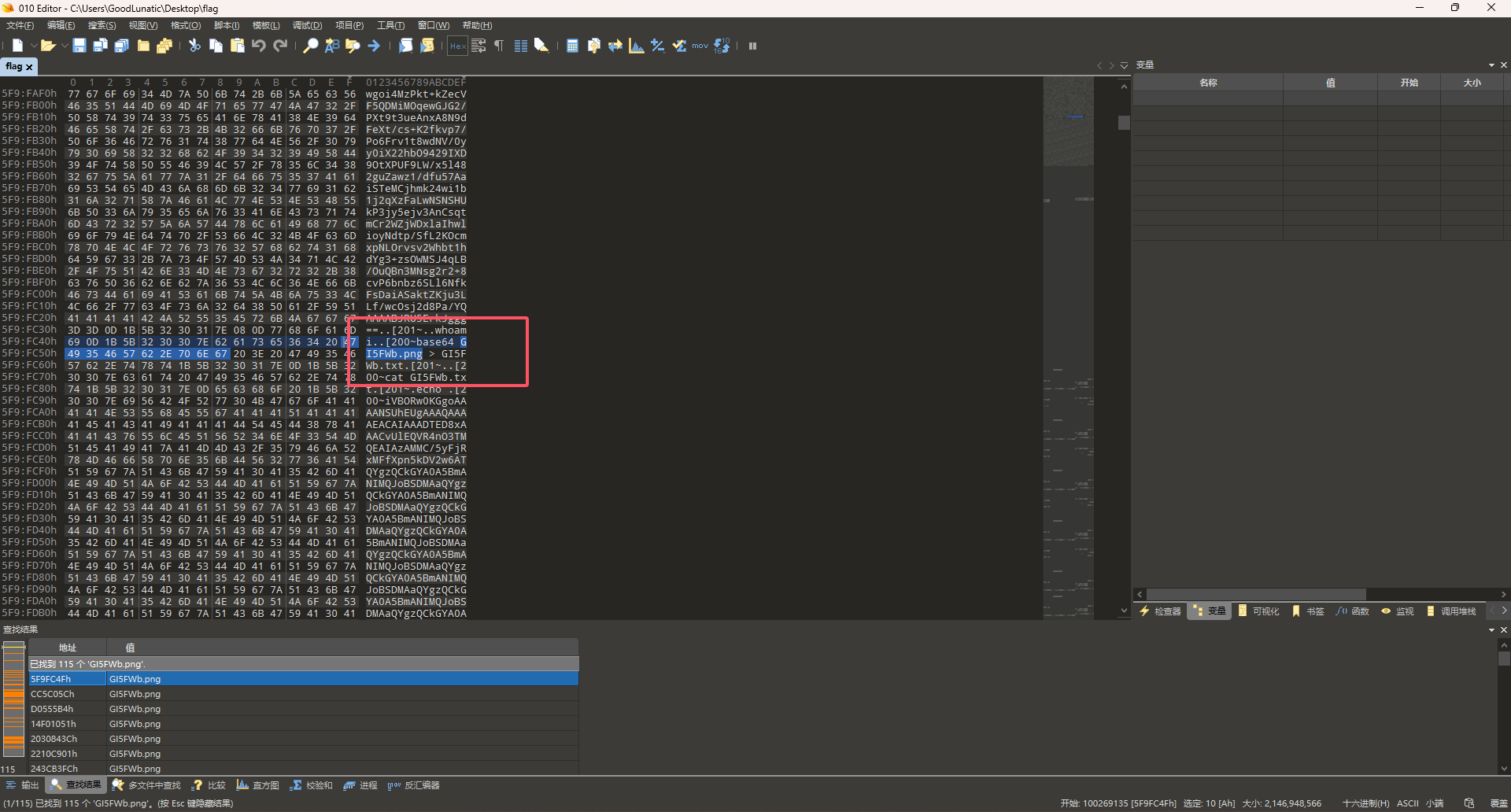Click the pause icon in the toolbar

click(752, 46)
